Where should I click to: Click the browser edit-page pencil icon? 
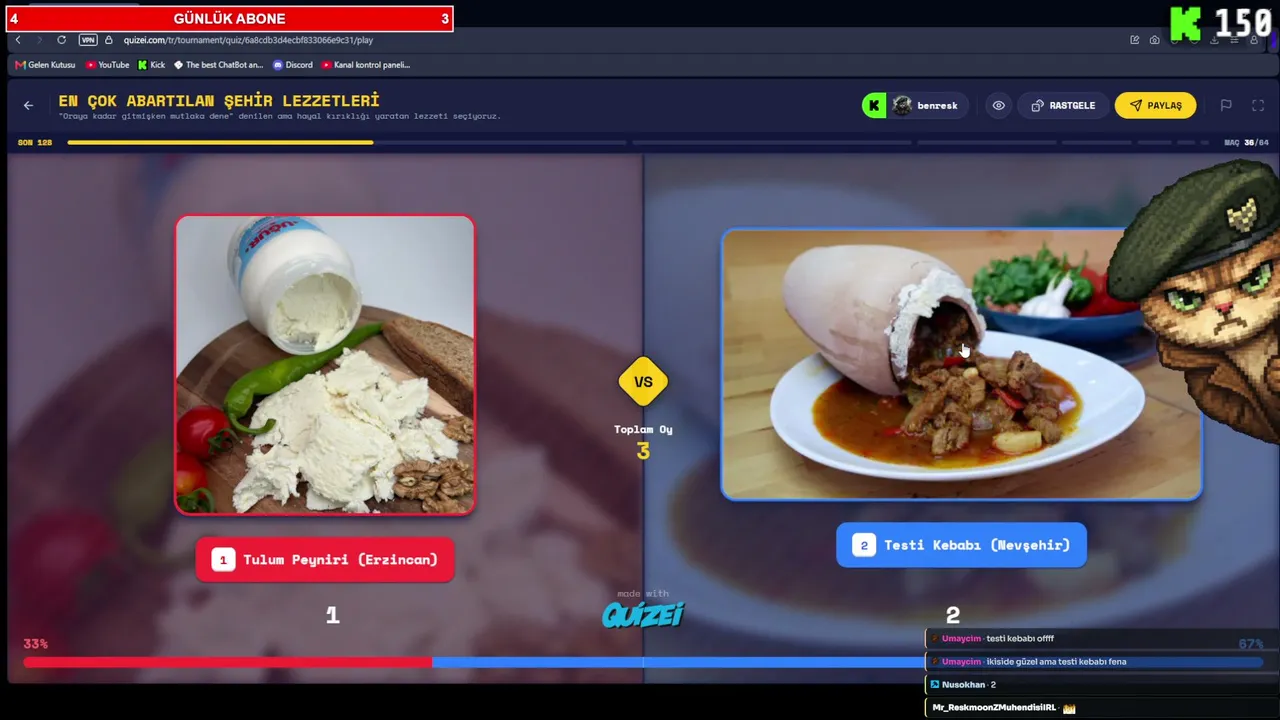1135,40
